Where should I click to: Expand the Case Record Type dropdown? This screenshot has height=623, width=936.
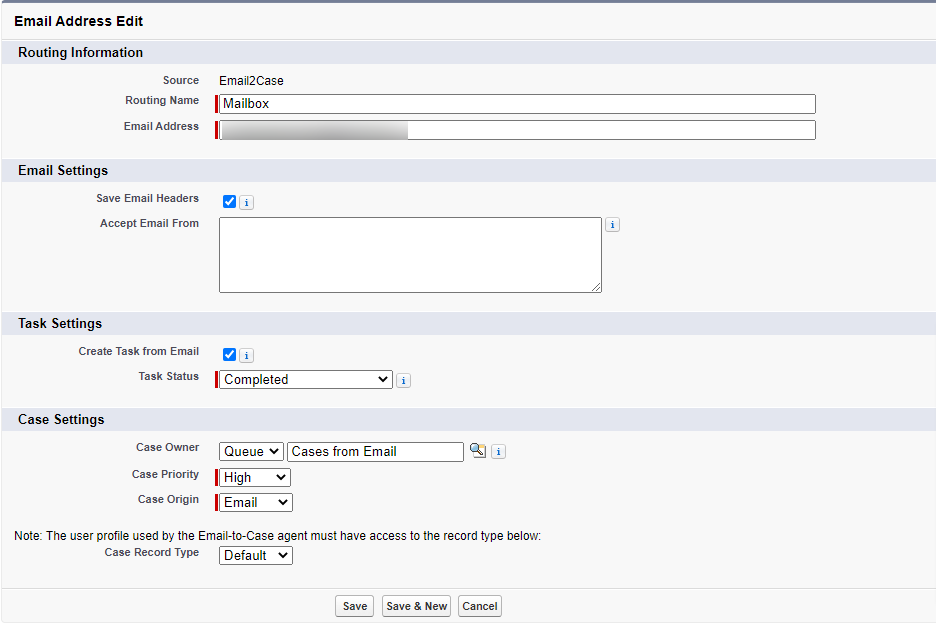tap(255, 555)
